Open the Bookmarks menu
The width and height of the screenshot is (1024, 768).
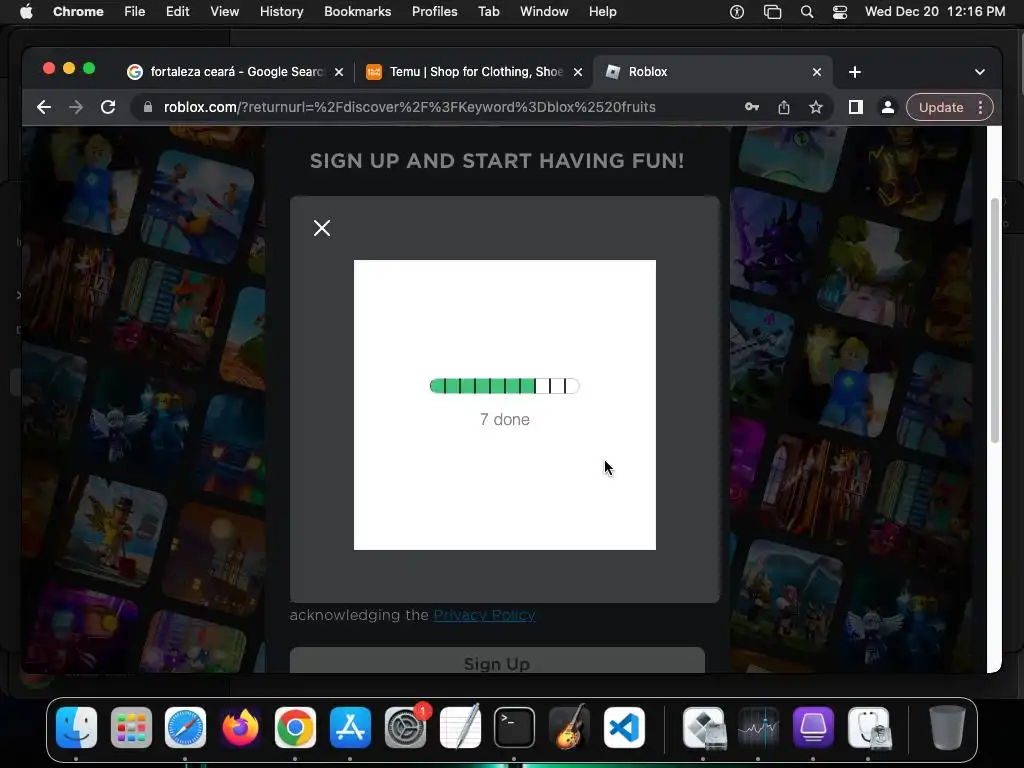click(x=357, y=12)
